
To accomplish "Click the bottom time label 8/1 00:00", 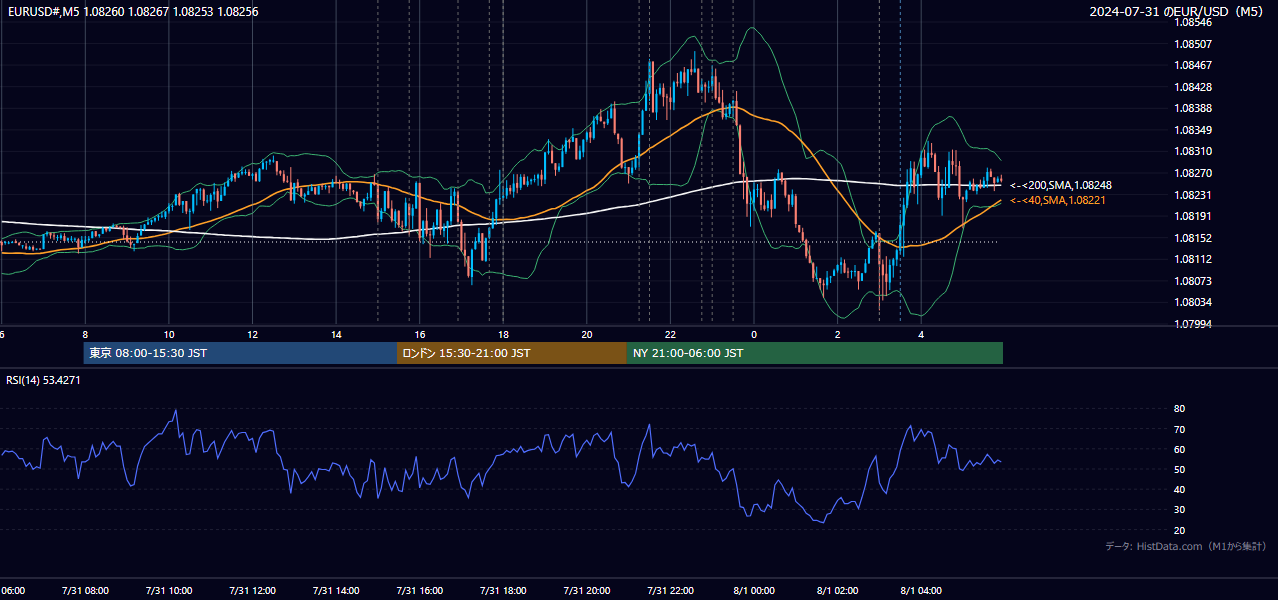I will click(754, 591).
